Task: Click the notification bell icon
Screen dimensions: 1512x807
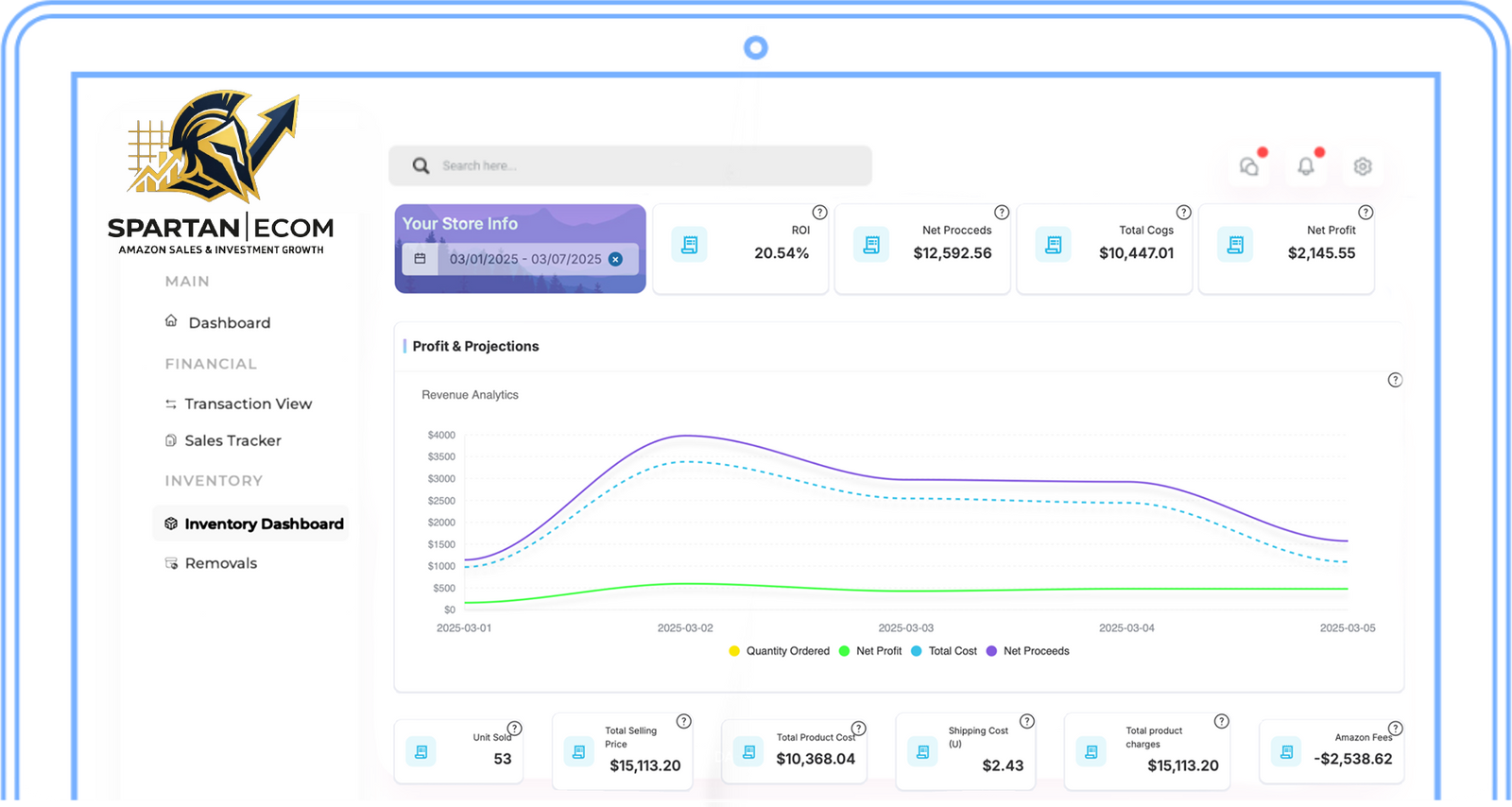Action: [1306, 166]
